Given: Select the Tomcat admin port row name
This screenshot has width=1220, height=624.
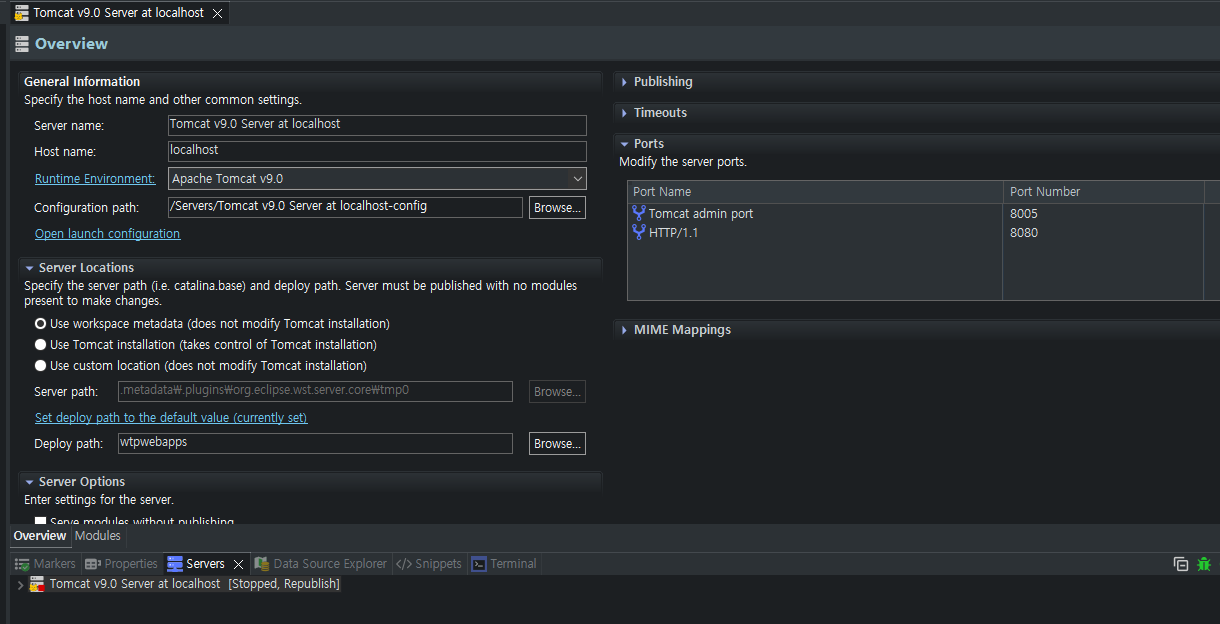Looking at the screenshot, I should click(x=701, y=214).
